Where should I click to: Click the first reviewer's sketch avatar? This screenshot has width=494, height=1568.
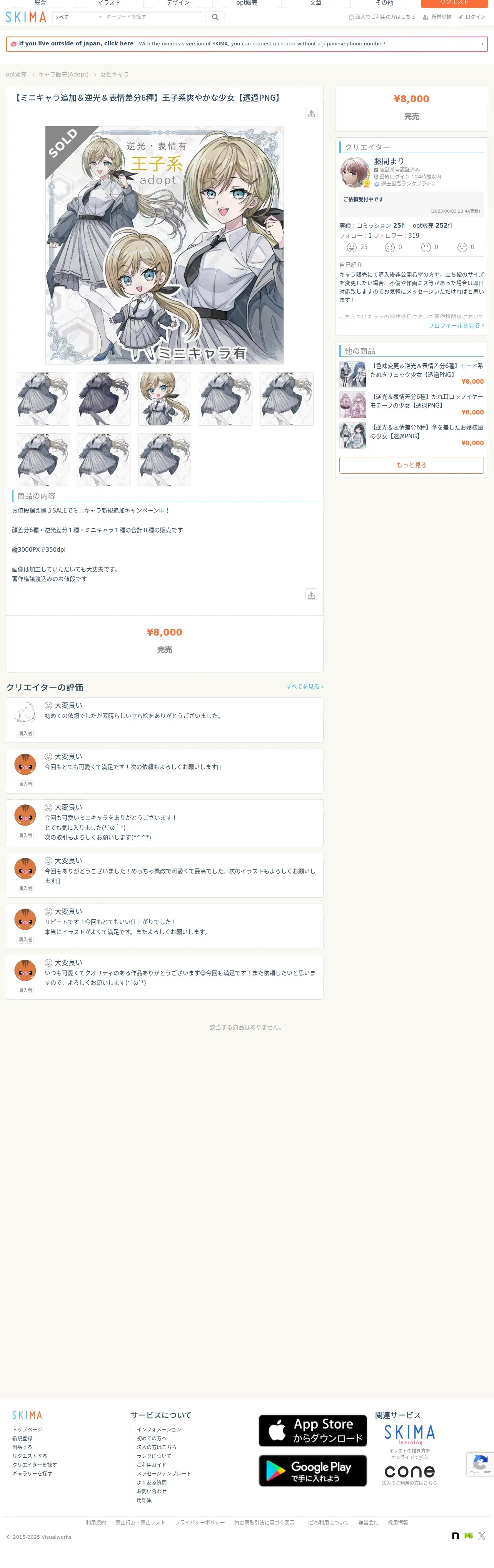click(x=25, y=713)
